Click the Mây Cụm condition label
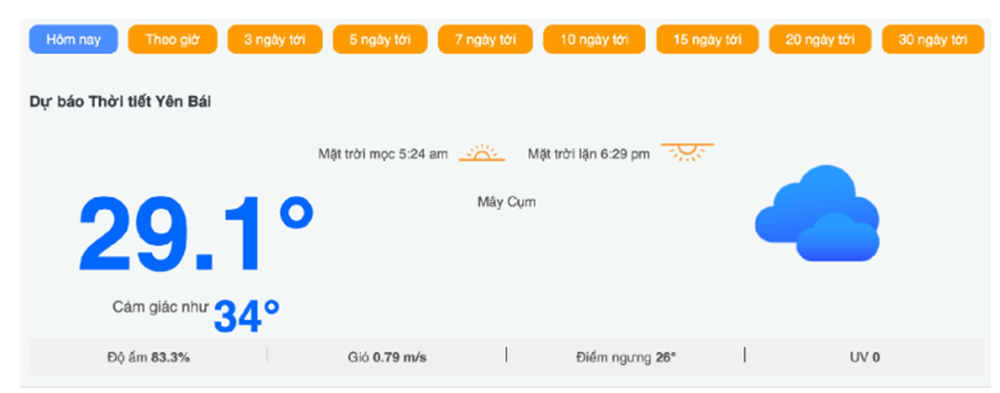The height and width of the screenshot is (393, 1000). pyautogui.click(x=507, y=203)
